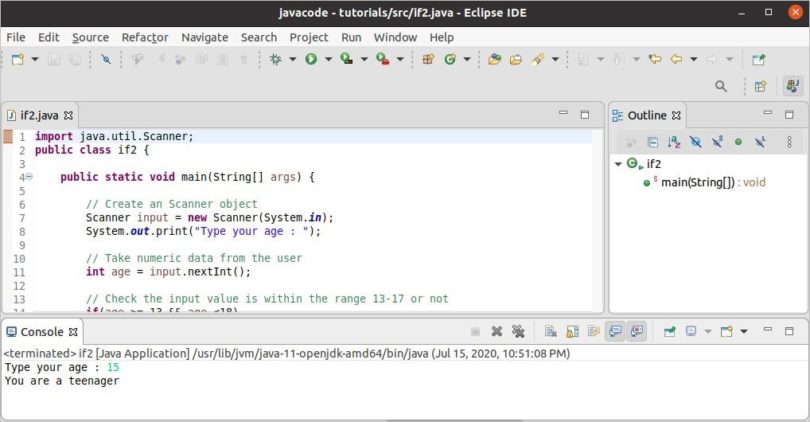Start debugging with the bug icon
This screenshot has height=422, width=810.
click(x=276, y=60)
